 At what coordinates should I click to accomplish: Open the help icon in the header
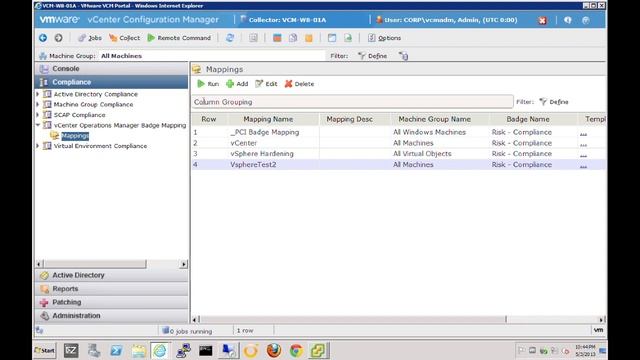[x=586, y=20]
